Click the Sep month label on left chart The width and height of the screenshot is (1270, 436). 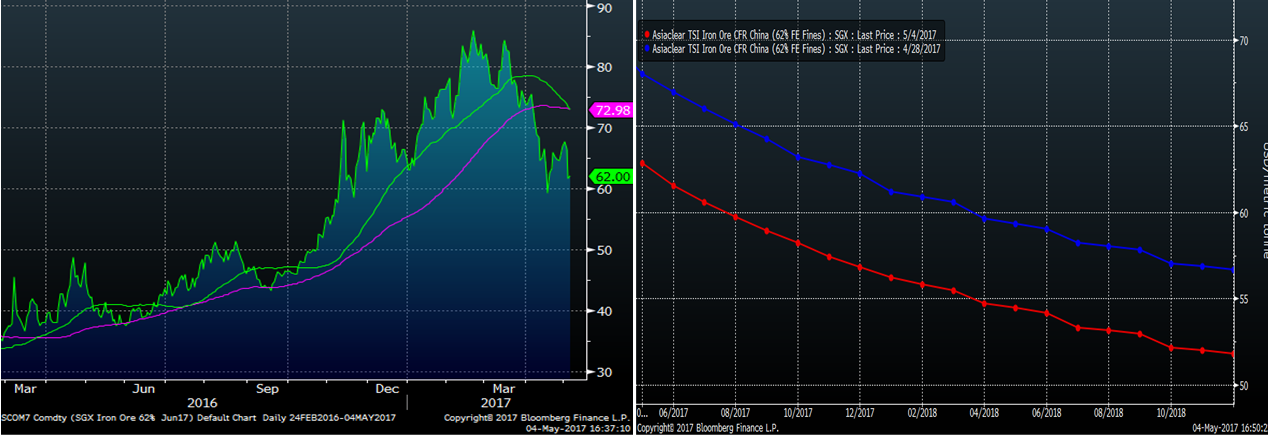coord(266,387)
